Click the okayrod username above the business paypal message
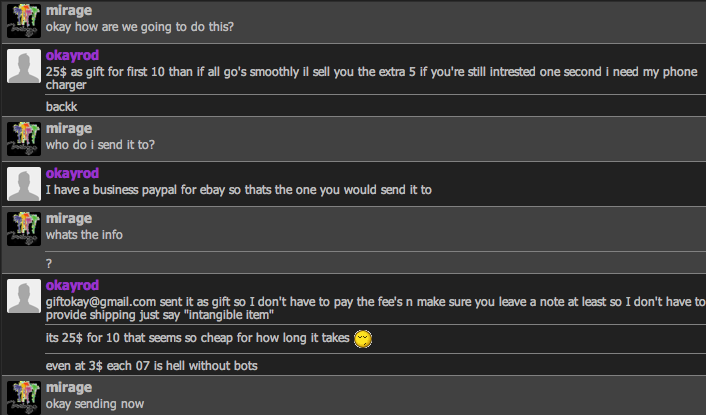 click(73, 173)
